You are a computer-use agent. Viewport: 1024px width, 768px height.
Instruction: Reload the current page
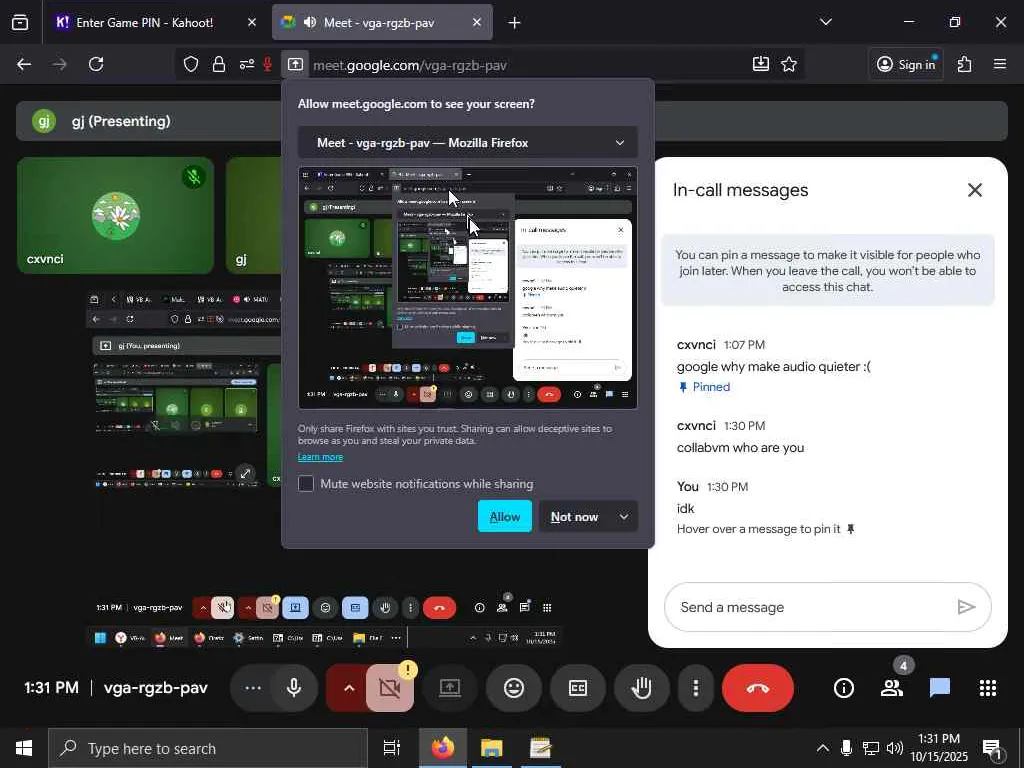(x=96, y=64)
